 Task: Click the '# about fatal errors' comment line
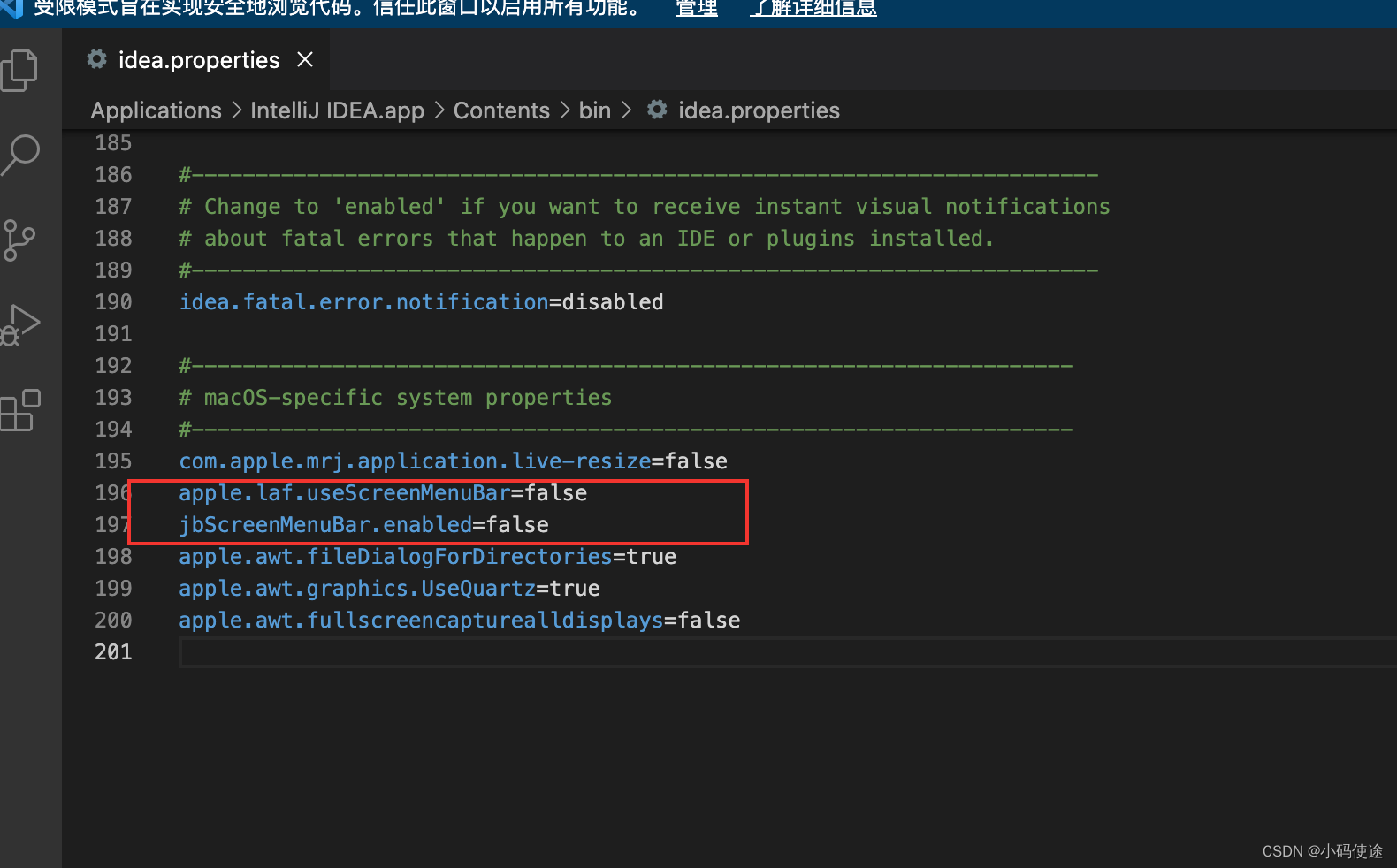pos(586,239)
